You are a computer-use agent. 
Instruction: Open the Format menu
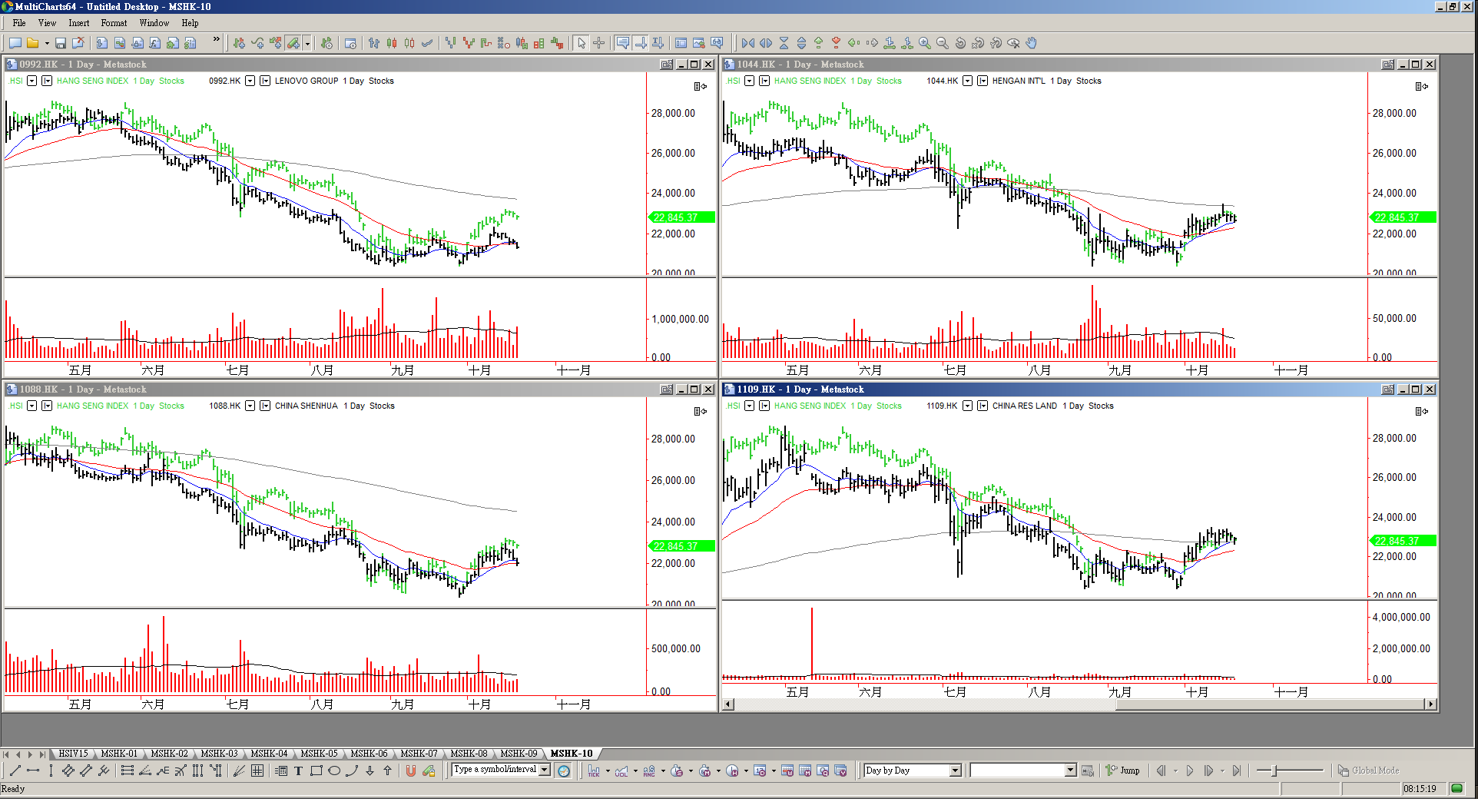pos(114,23)
